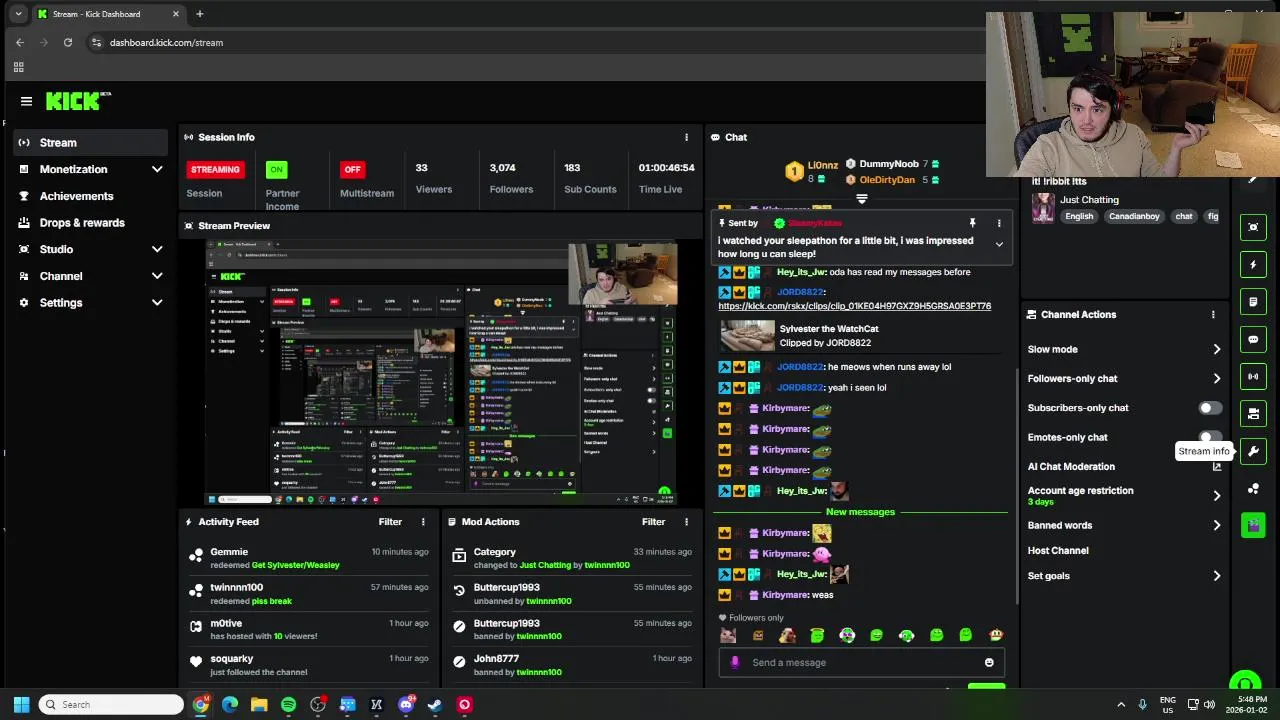Click the Windows Start button

[x=21, y=704]
